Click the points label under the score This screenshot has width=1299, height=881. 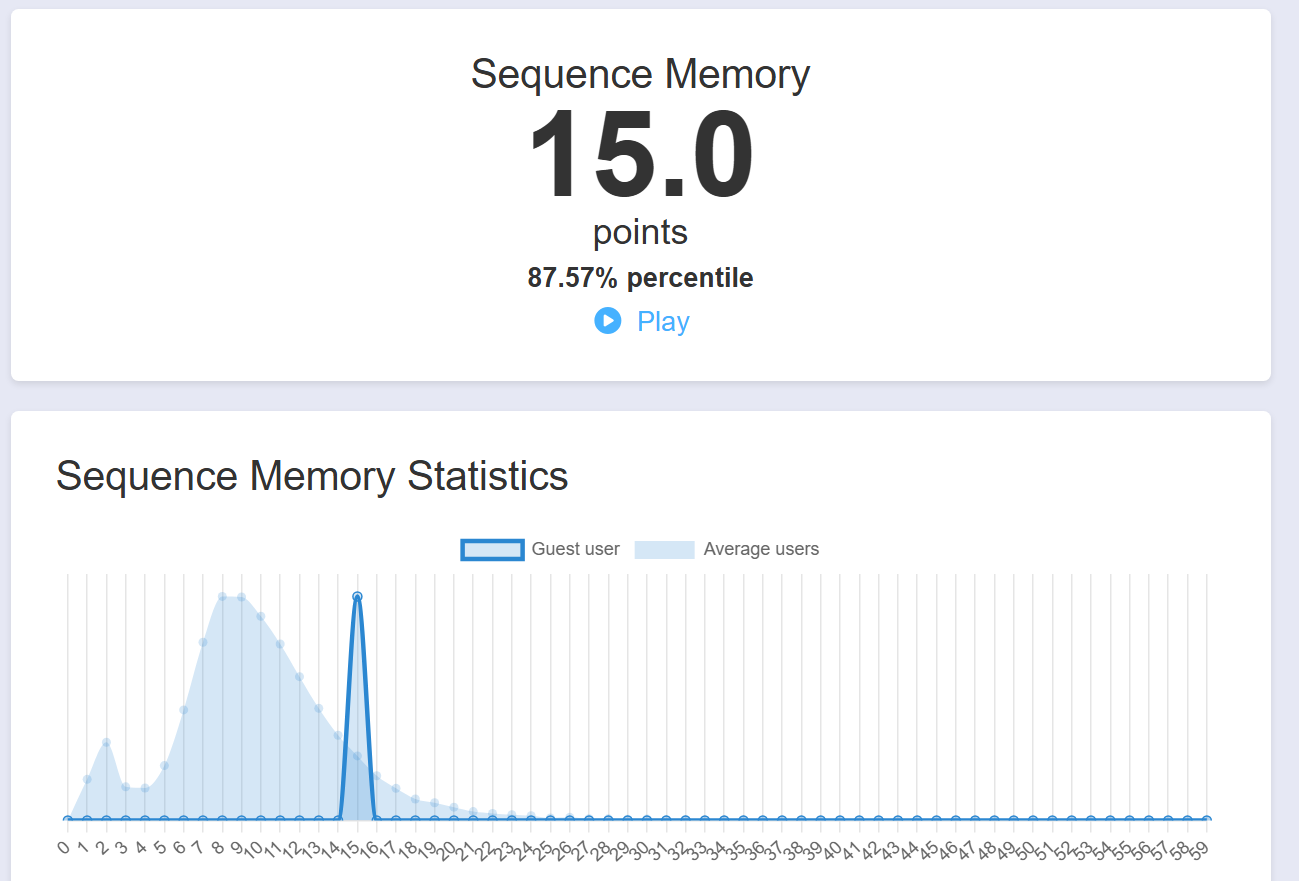(x=640, y=232)
